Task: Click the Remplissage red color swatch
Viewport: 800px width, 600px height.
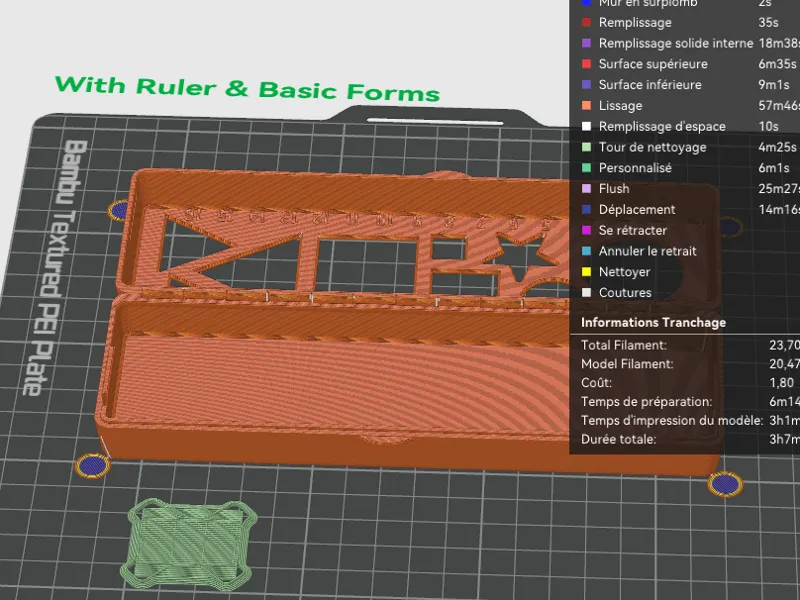Action: click(x=586, y=22)
